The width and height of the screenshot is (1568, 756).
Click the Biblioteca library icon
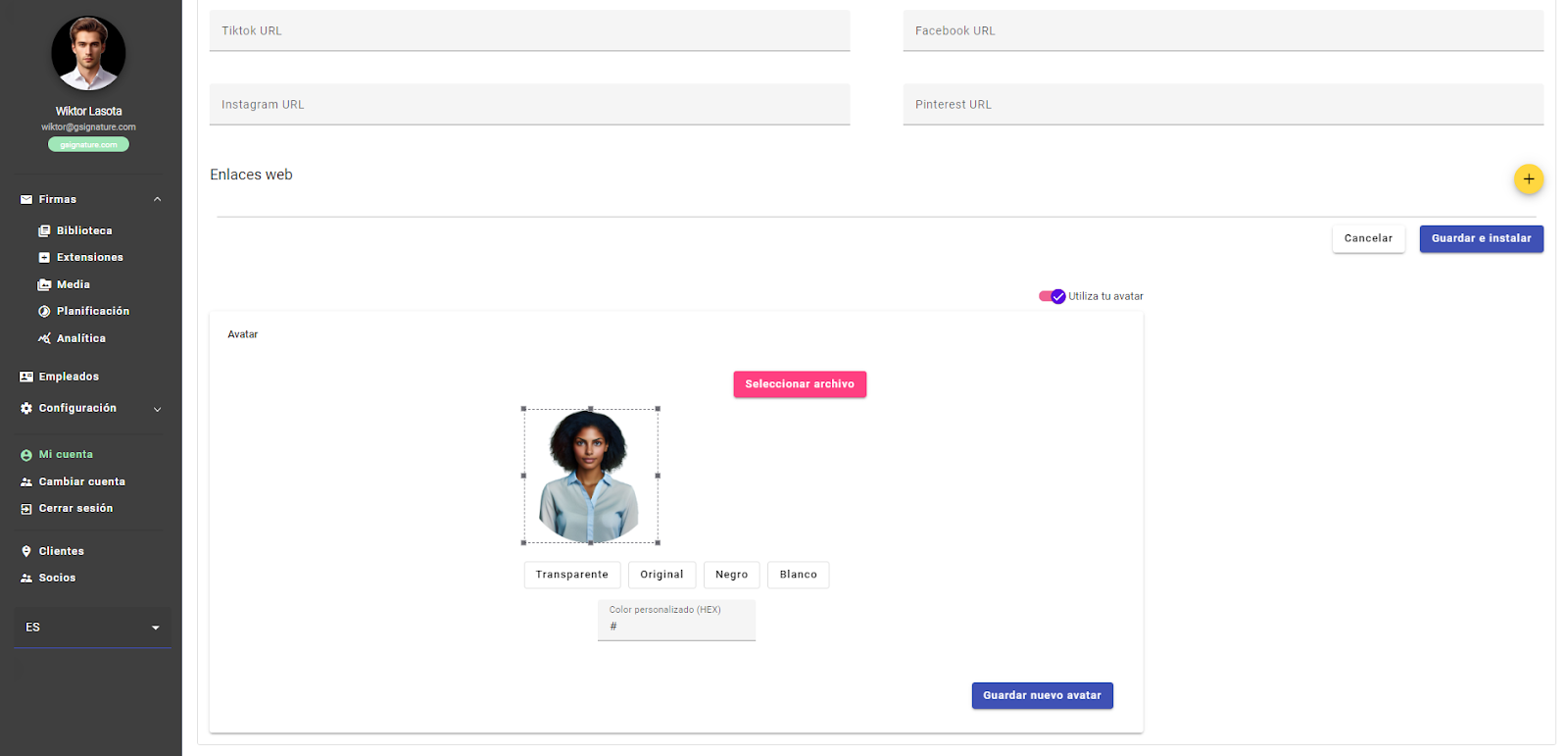point(44,230)
